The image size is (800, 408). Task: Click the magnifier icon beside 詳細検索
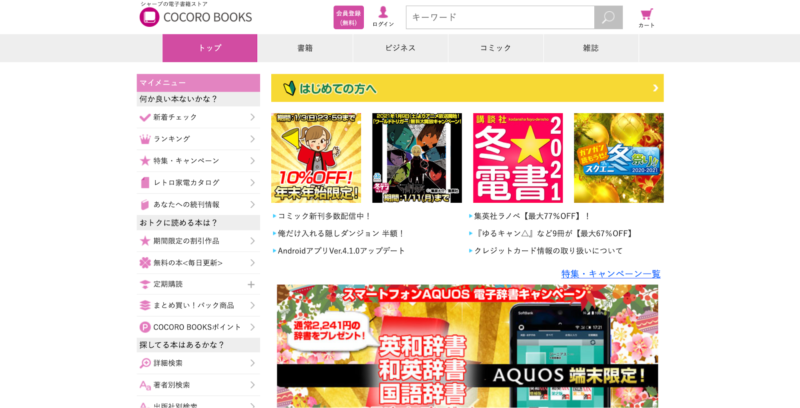pos(145,363)
